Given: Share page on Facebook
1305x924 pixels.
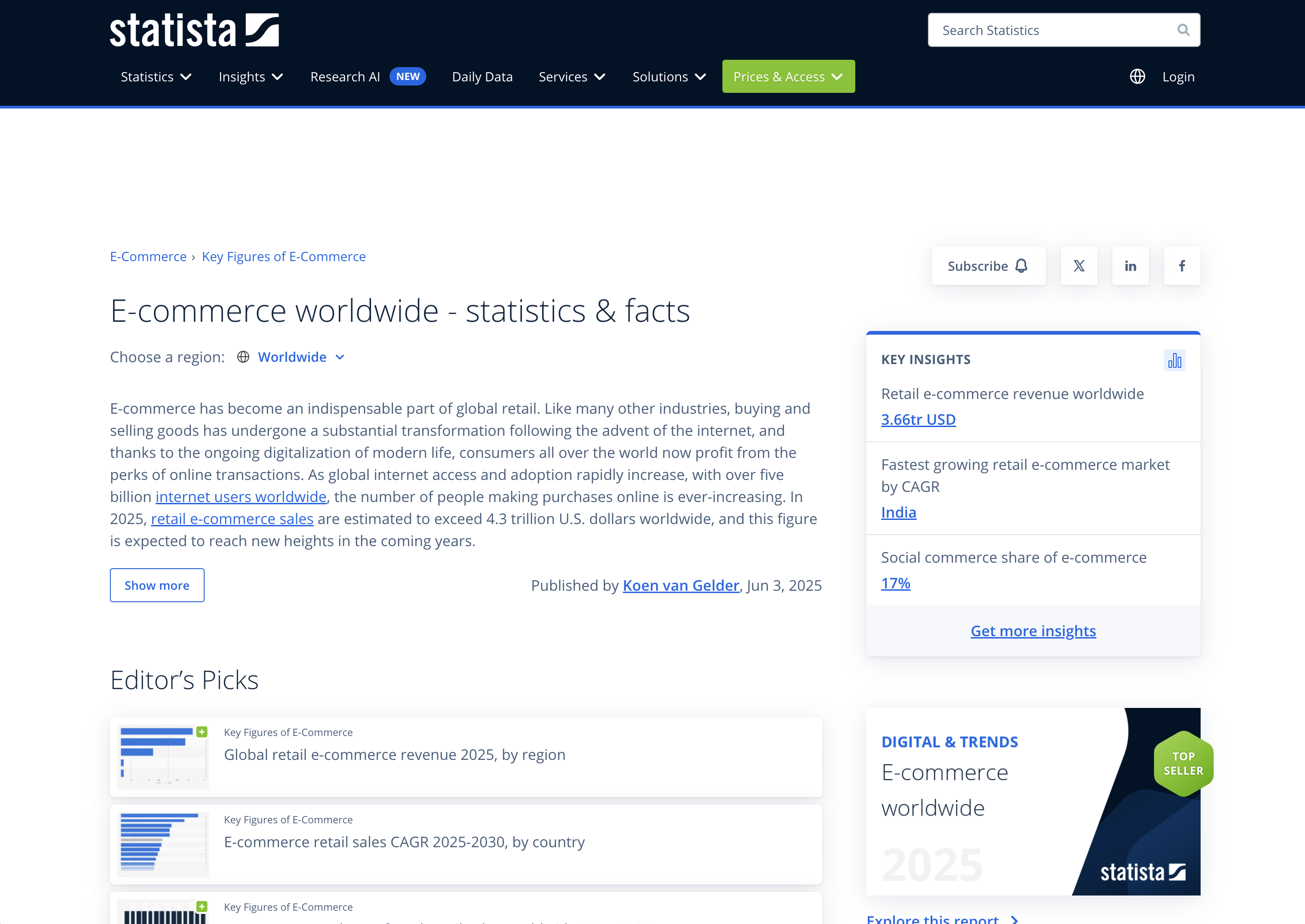Looking at the screenshot, I should (x=1181, y=266).
